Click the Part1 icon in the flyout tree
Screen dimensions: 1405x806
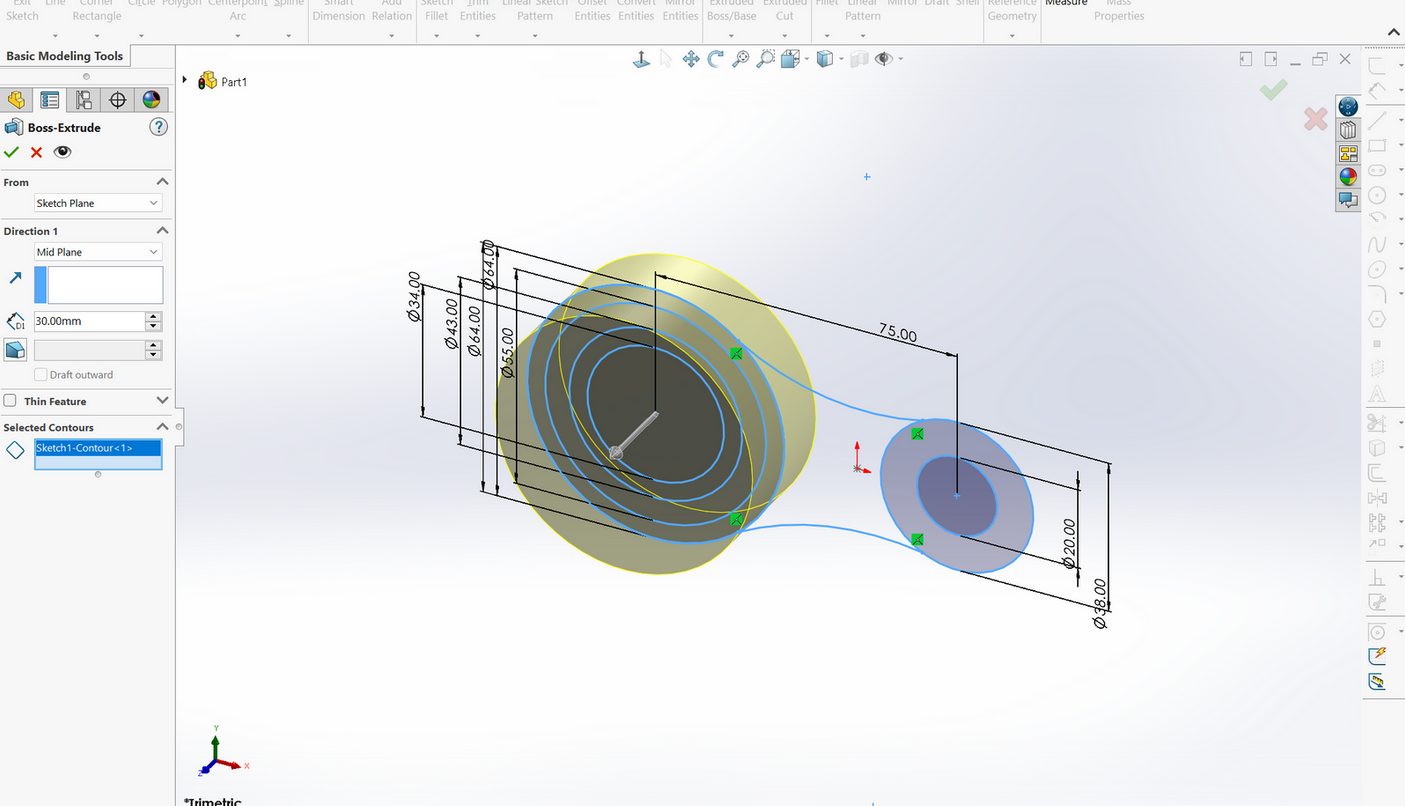(x=208, y=81)
